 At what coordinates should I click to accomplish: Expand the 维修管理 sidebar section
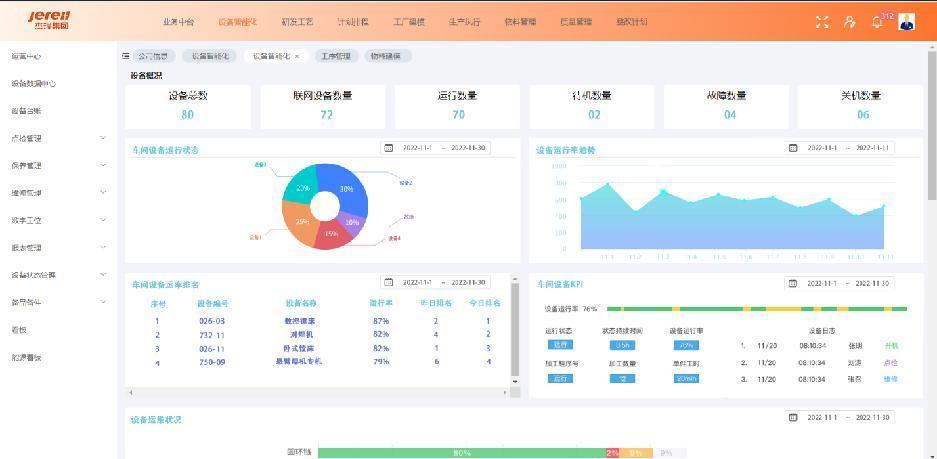tap(102, 192)
